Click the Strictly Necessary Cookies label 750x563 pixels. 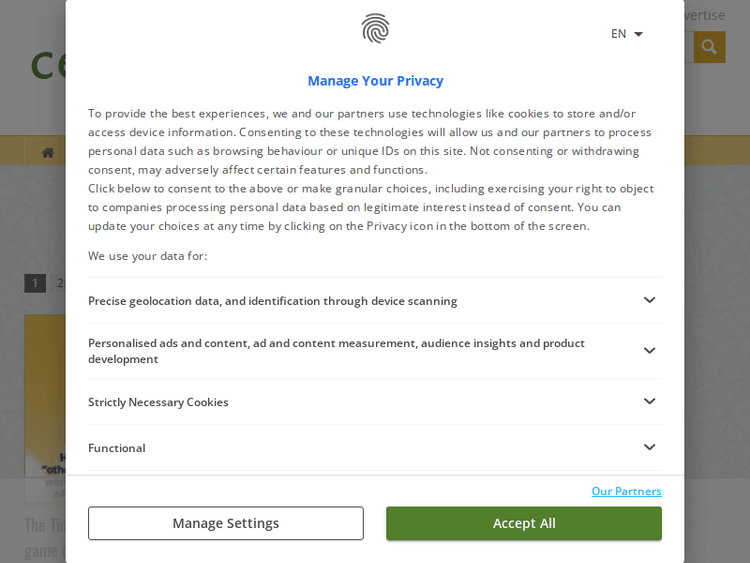click(x=158, y=402)
